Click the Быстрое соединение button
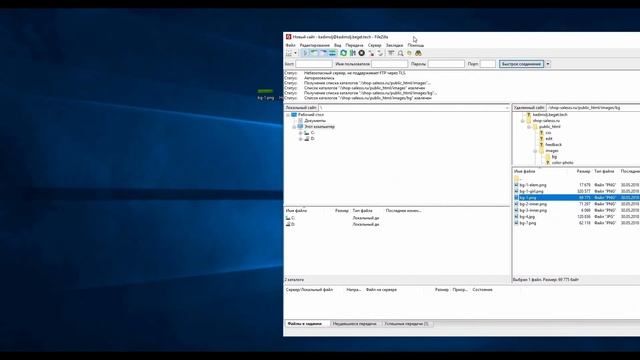The image size is (640, 360). (x=521, y=64)
